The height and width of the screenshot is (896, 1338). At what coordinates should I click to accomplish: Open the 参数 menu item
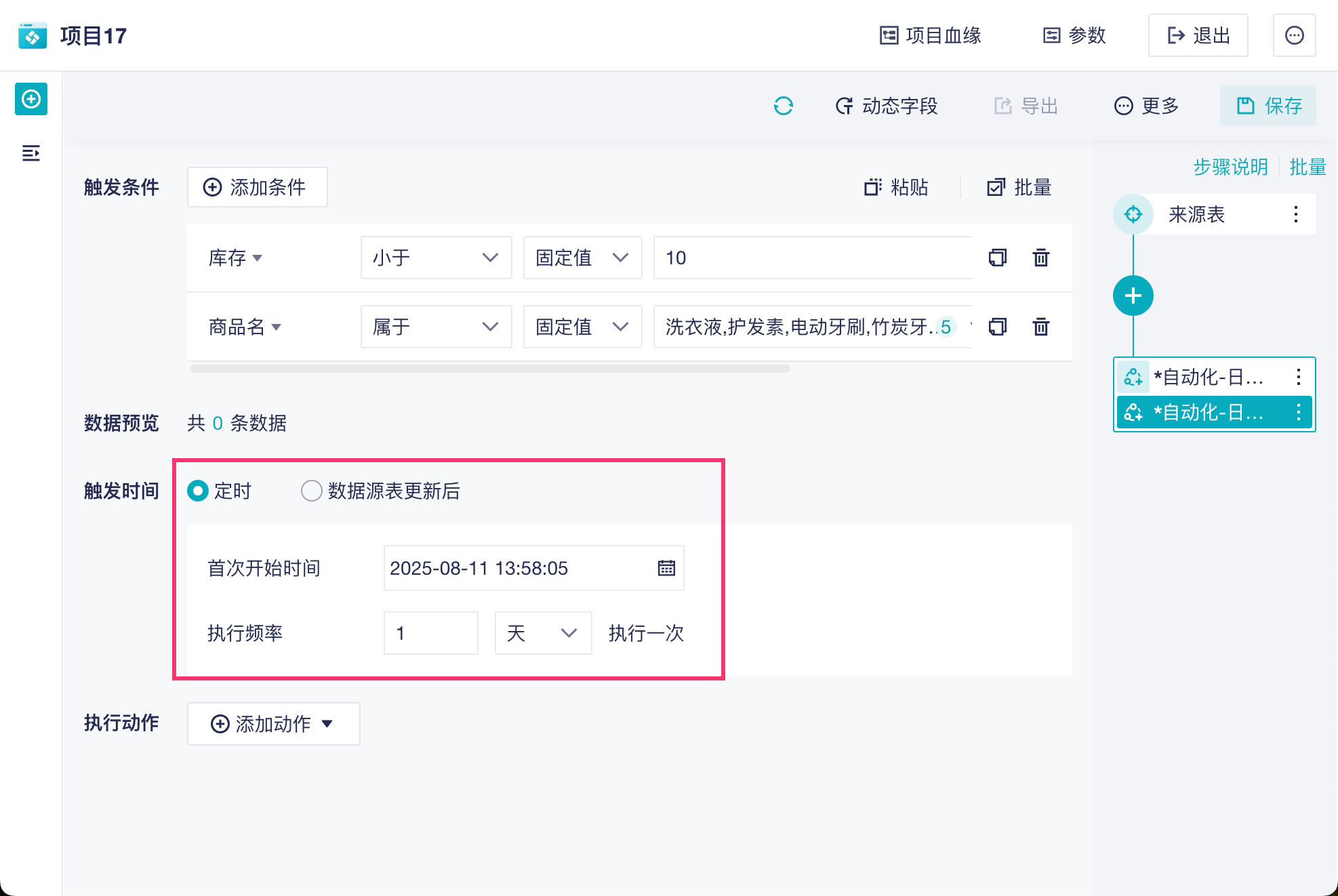coord(1074,35)
